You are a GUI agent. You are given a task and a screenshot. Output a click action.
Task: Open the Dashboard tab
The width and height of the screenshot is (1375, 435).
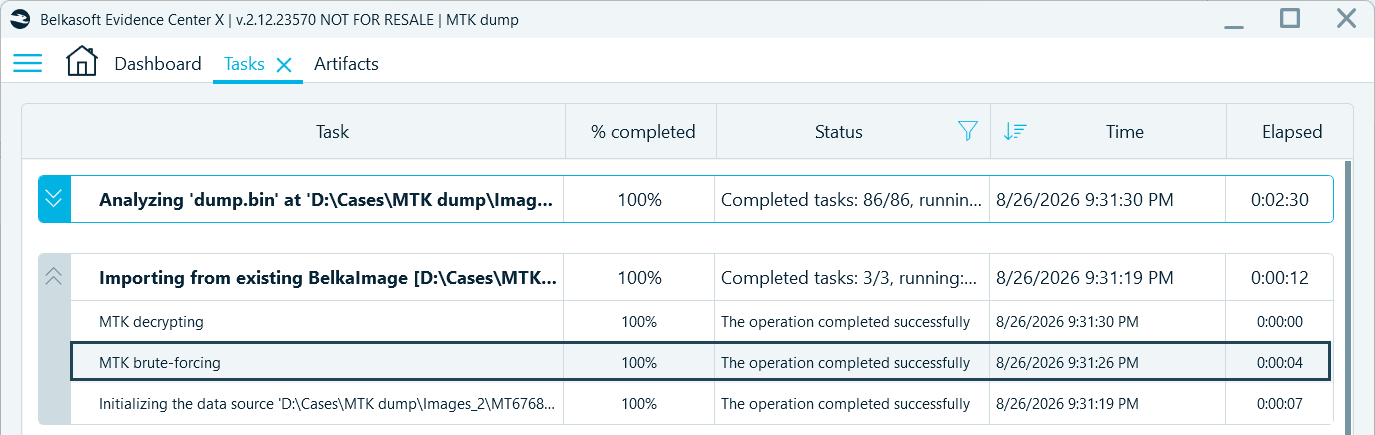click(x=158, y=64)
